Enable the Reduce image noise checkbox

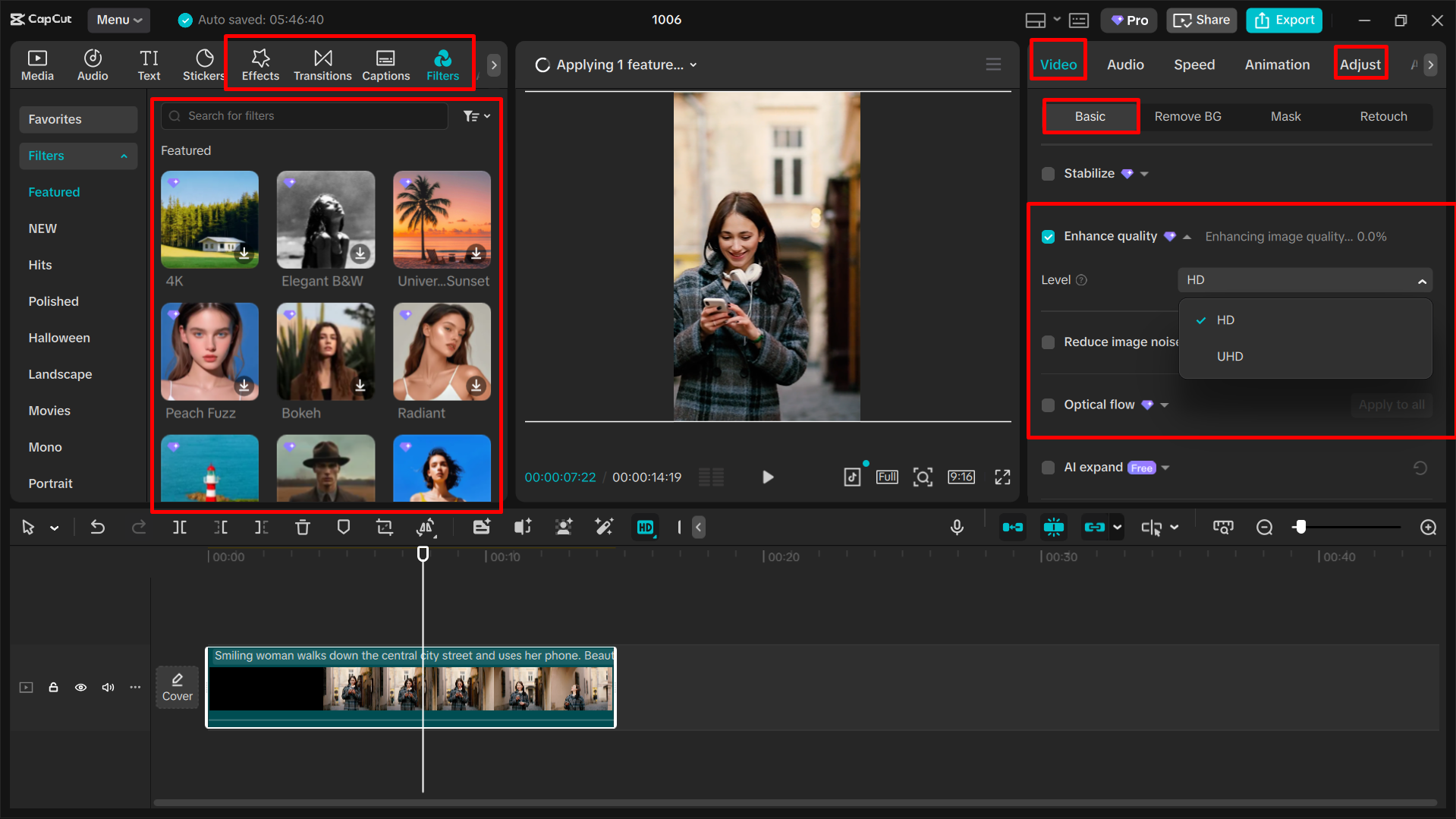pyautogui.click(x=1048, y=342)
